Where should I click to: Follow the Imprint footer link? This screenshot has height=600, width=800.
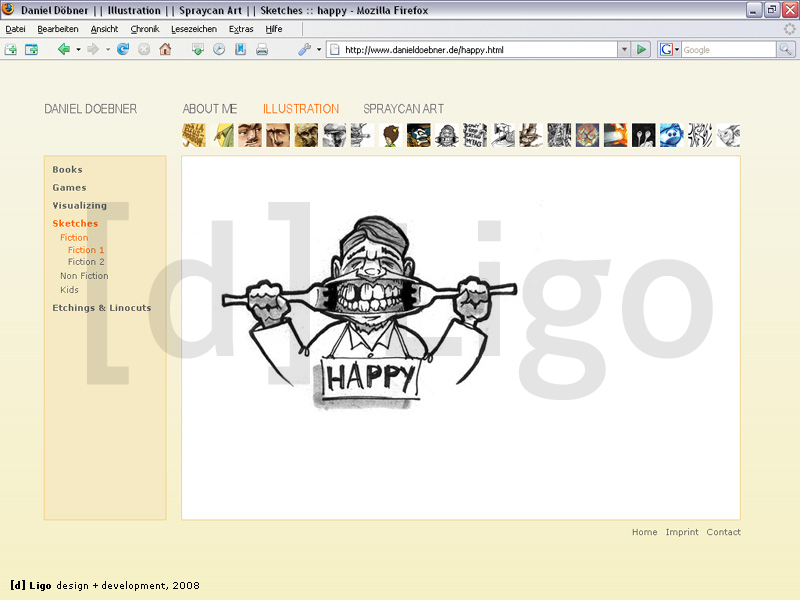click(682, 532)
